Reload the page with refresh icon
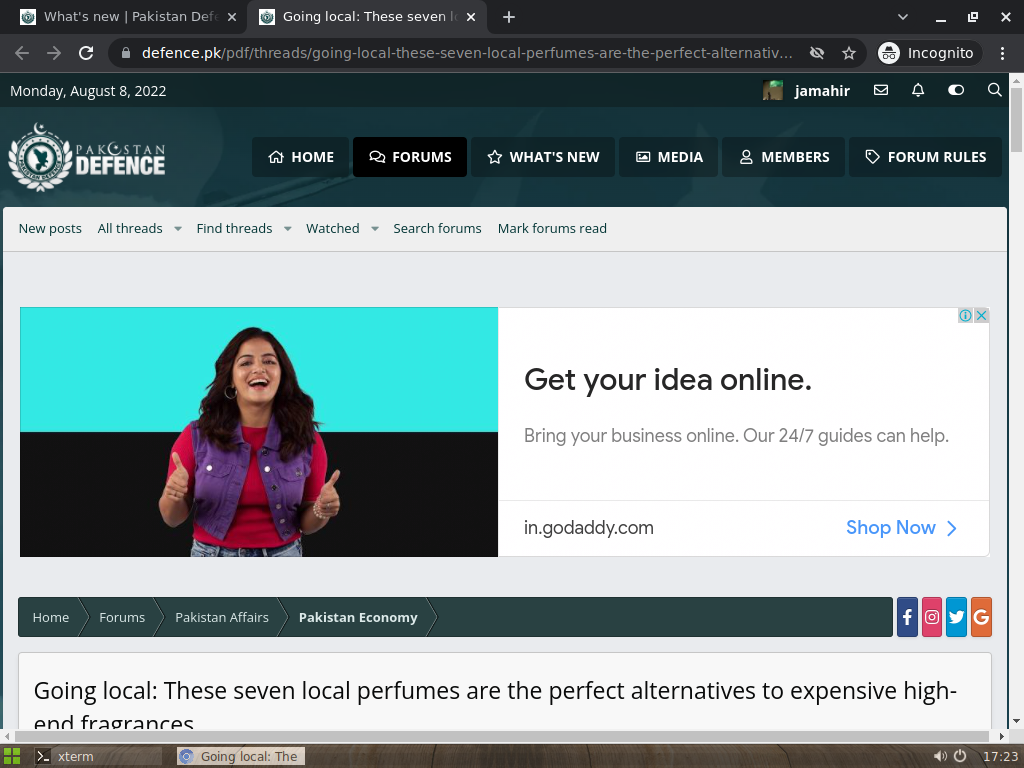1024x768 pixels. (x=86, y=53)
